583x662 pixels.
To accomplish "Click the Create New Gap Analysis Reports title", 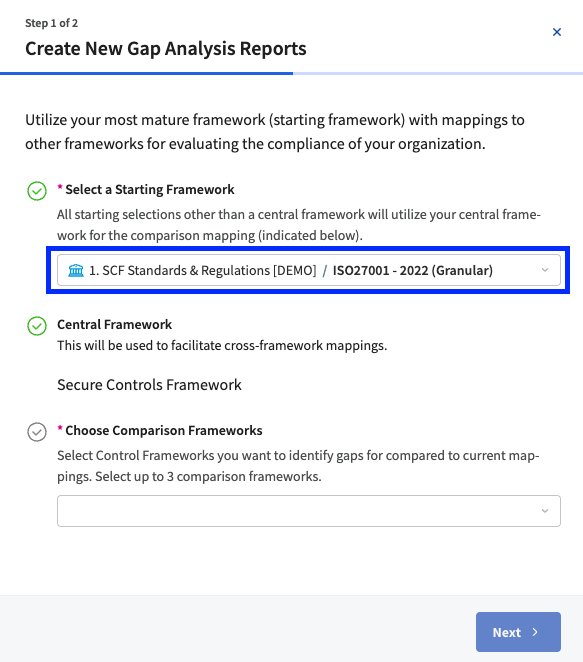I will (x=166, y=49).
